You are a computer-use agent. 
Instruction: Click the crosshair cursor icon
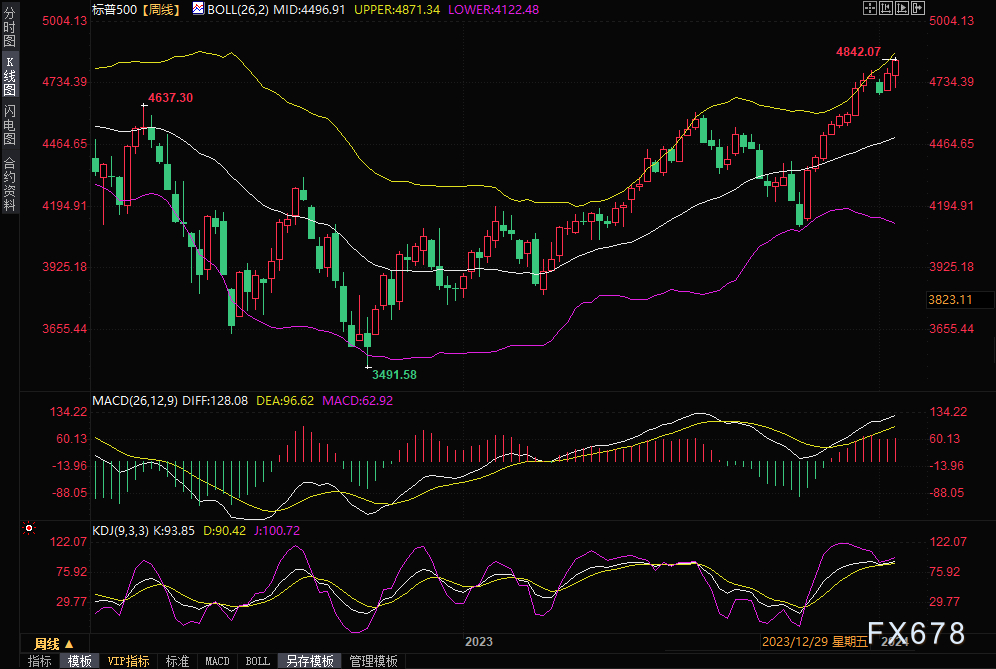point(870,8)
